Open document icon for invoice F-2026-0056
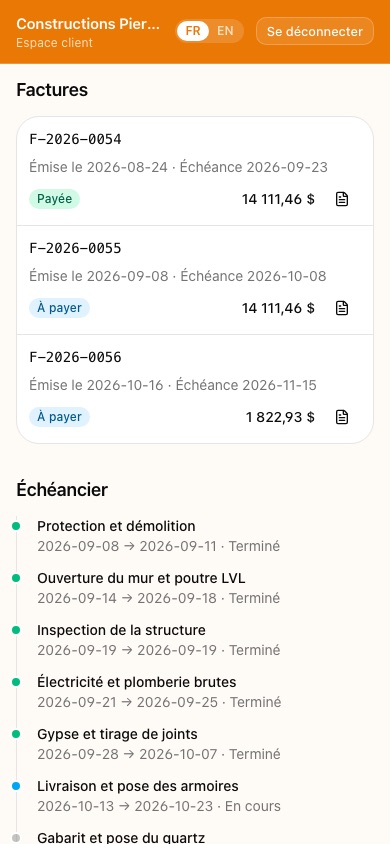This screenshot has width=390, height=844. pyautogui.click(x=342, y=417)
